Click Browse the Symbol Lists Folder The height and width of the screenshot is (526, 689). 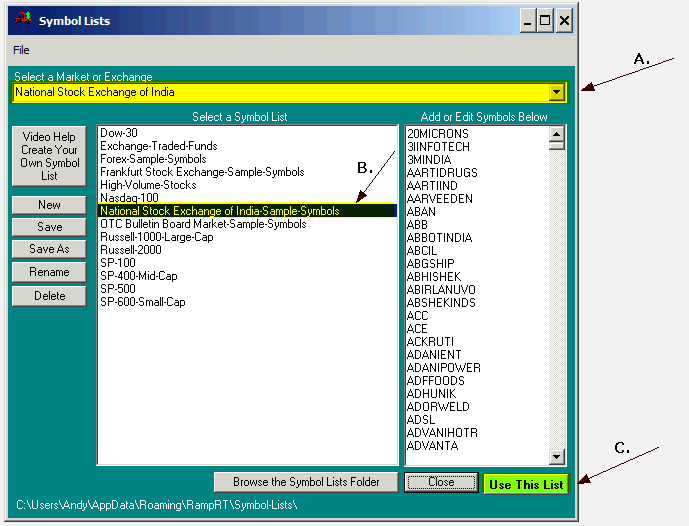coord(306,482)
